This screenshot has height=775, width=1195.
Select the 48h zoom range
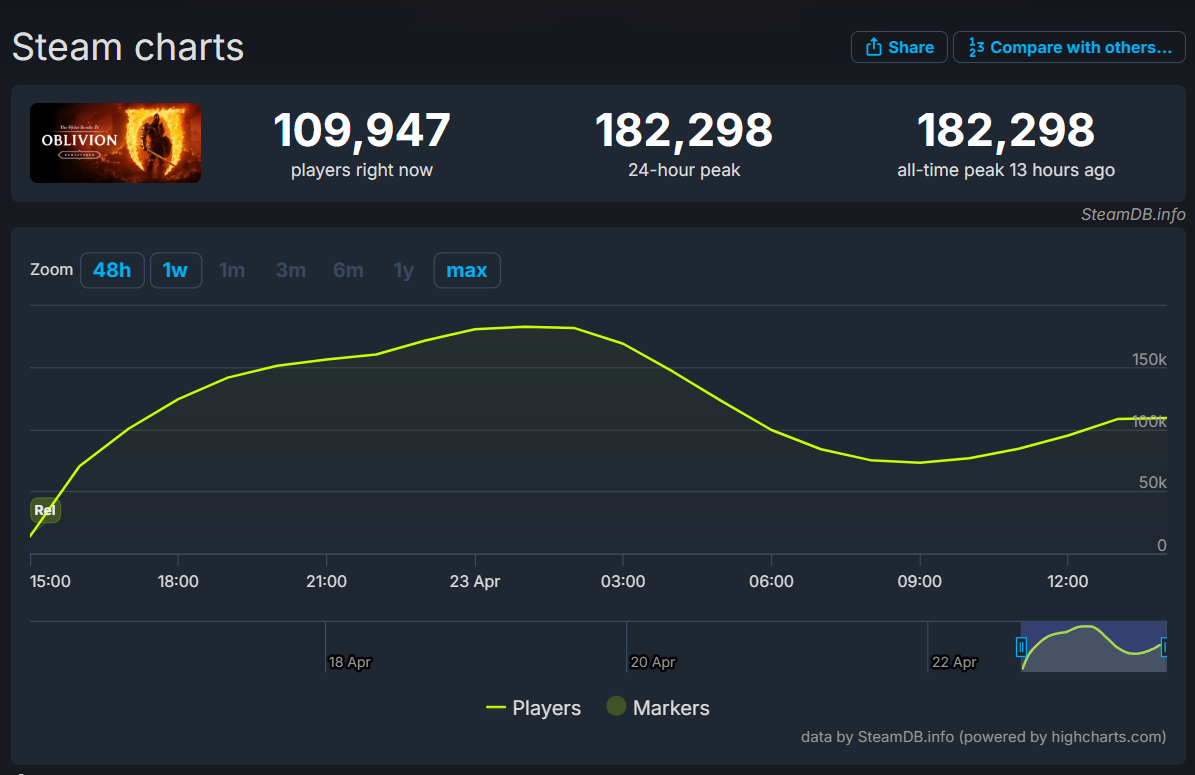(x=112, y=270)
